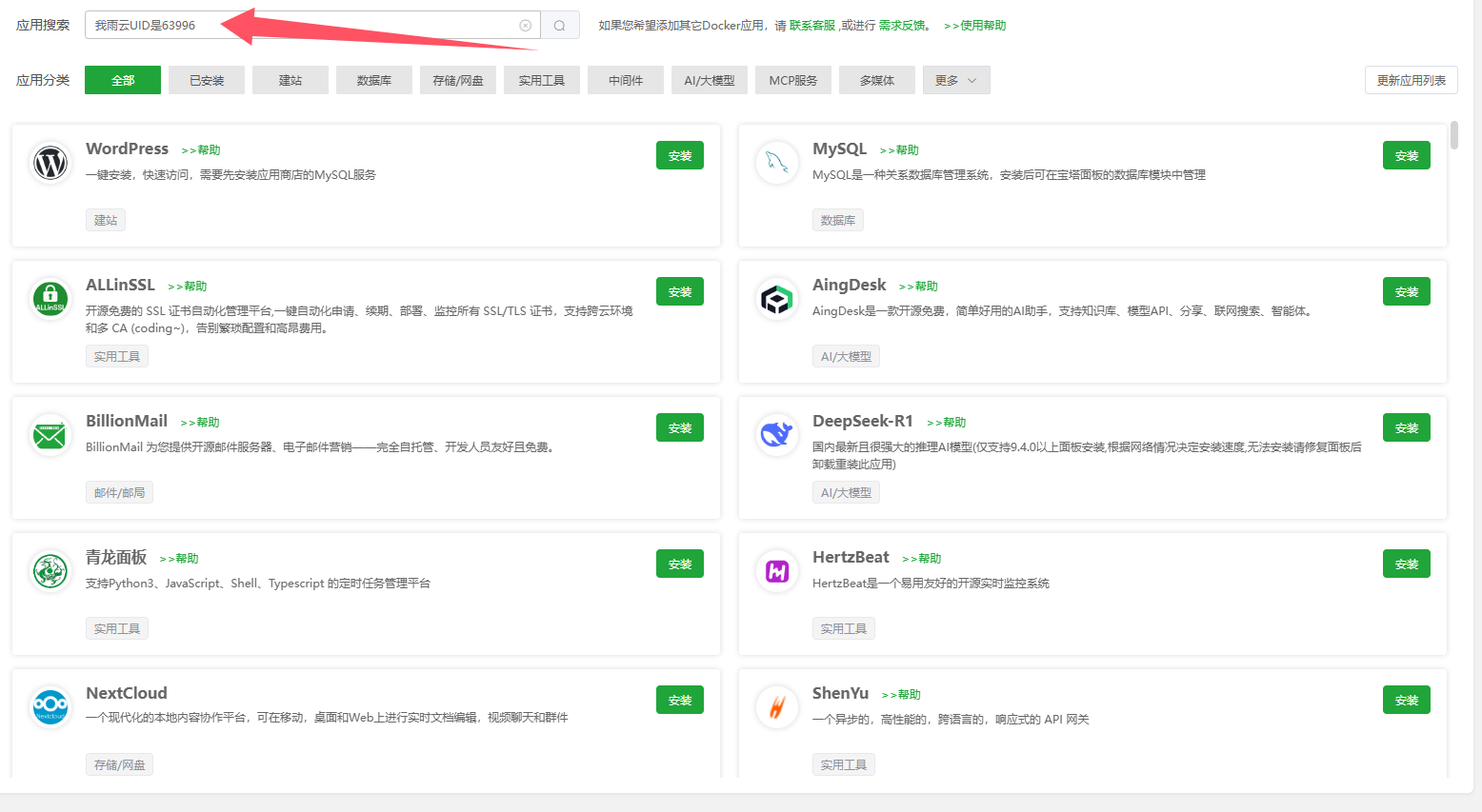
Task: Click the 实用工具 tag under ALLinSSL
Action: [117, 356]
